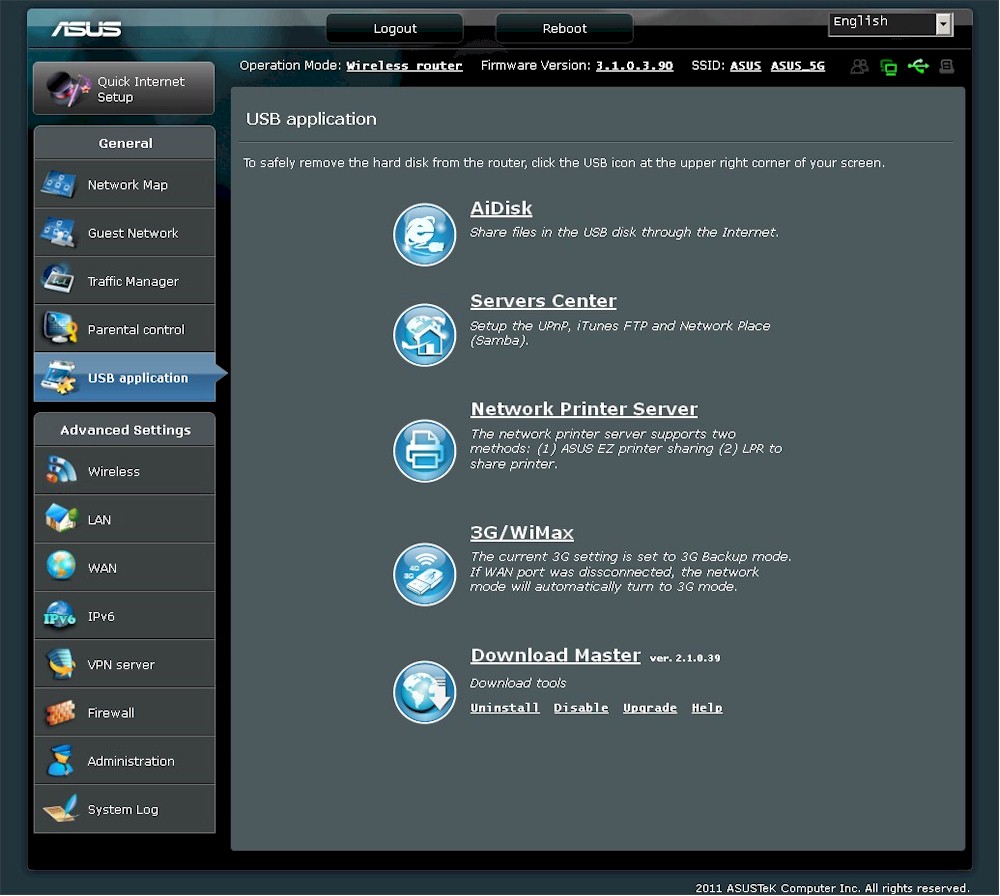Viewport: 1000px width, 896px height.
Task: Open Administration menu item
Action: click(124, 761)
